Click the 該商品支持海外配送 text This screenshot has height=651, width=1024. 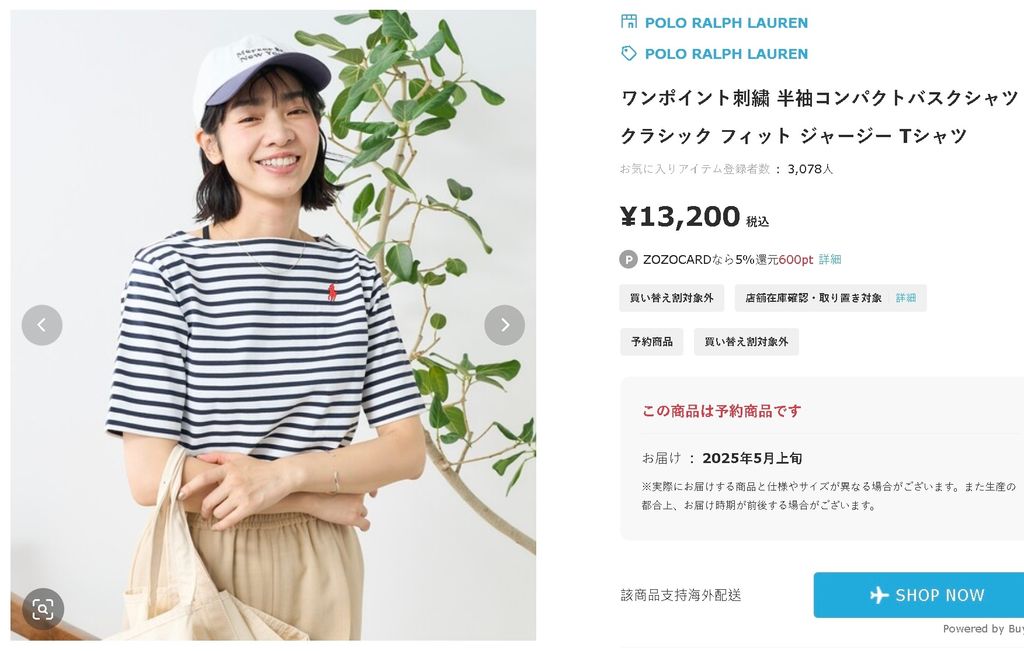point(680,595)
